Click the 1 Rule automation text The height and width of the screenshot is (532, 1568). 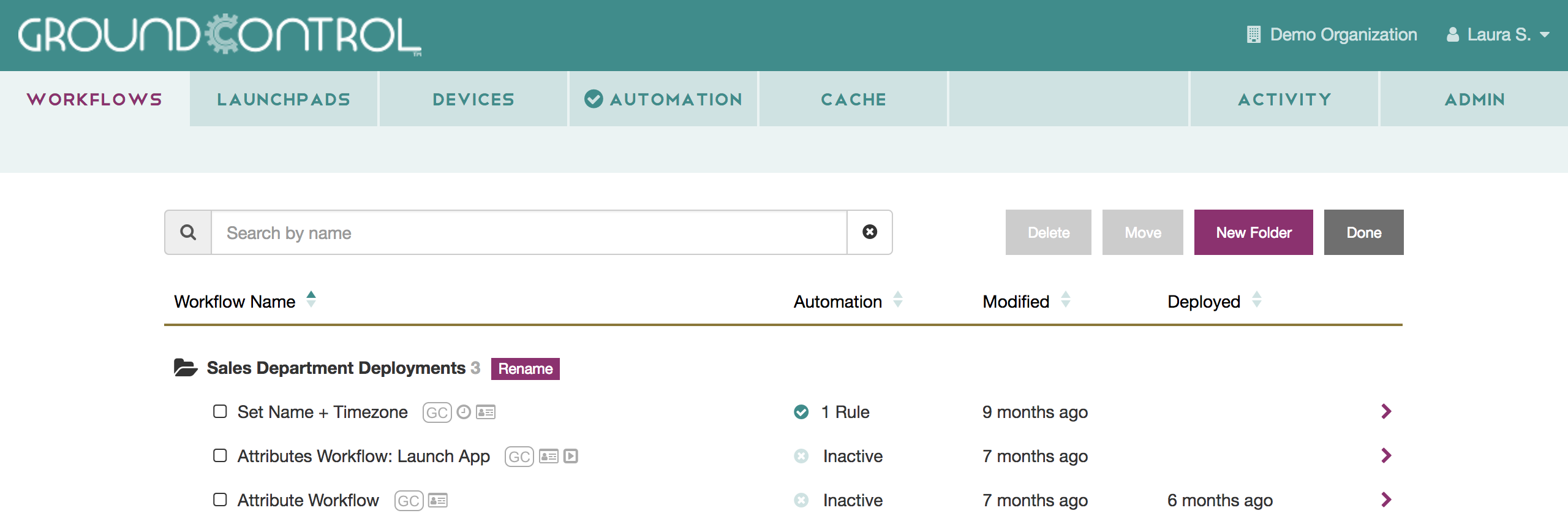pyautogui.click(x=845, y=412)
